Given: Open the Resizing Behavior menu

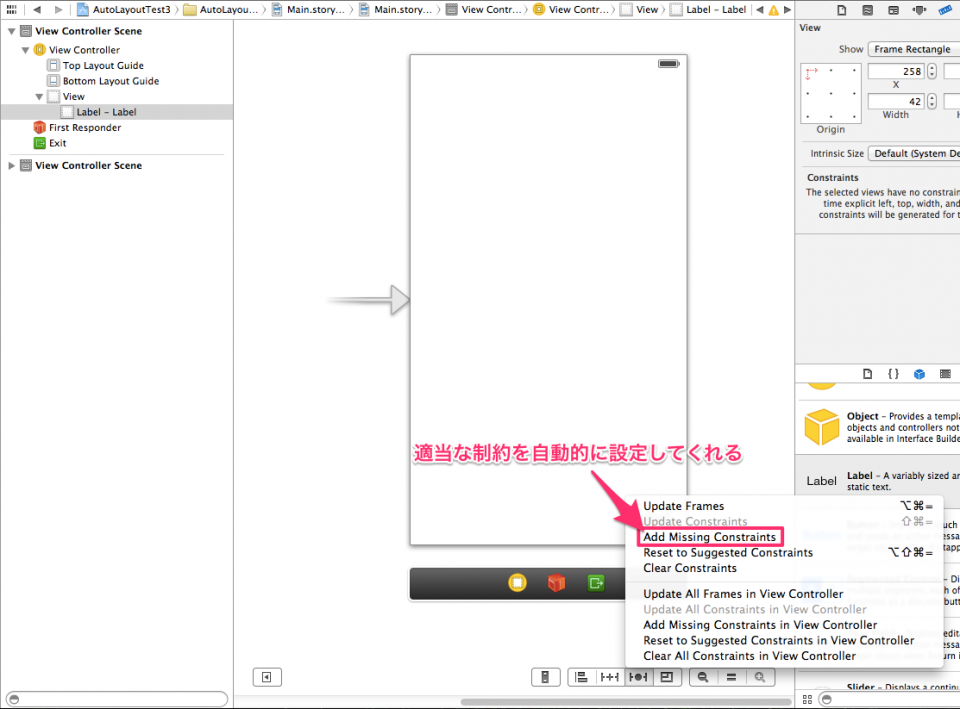Looking at the screenshot, I should (x=667, y=677).
